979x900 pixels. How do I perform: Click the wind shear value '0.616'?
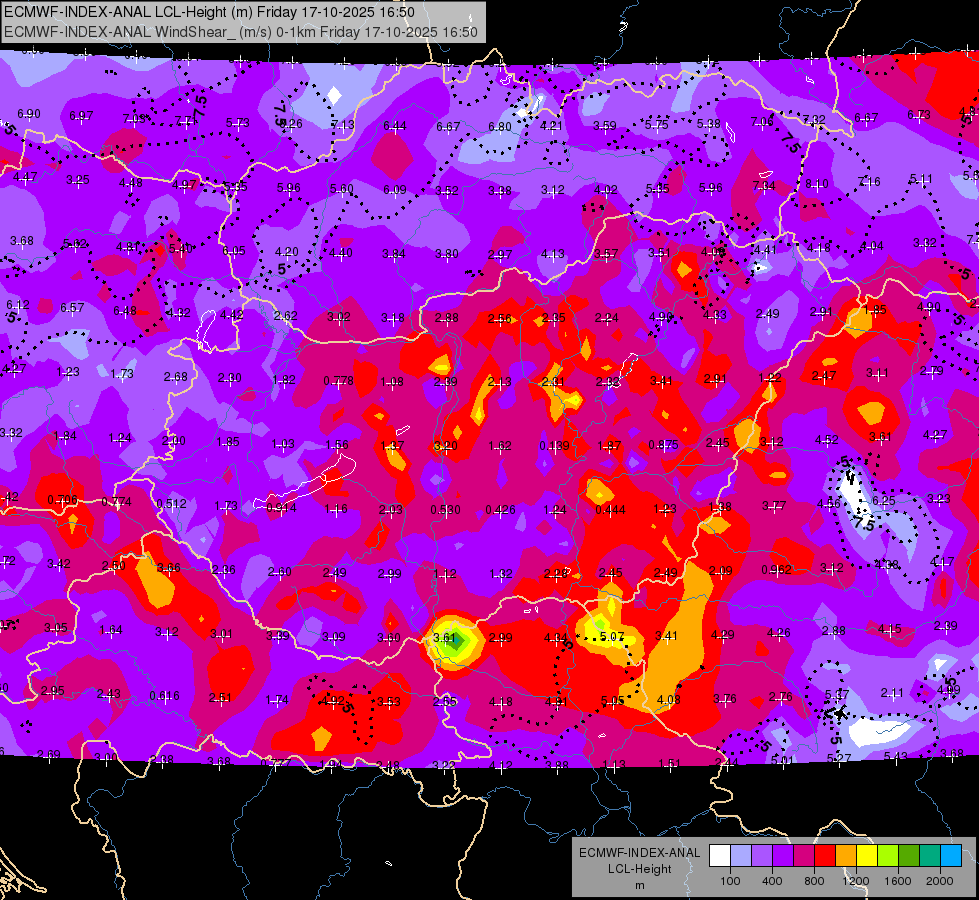(x=164, y=695)
